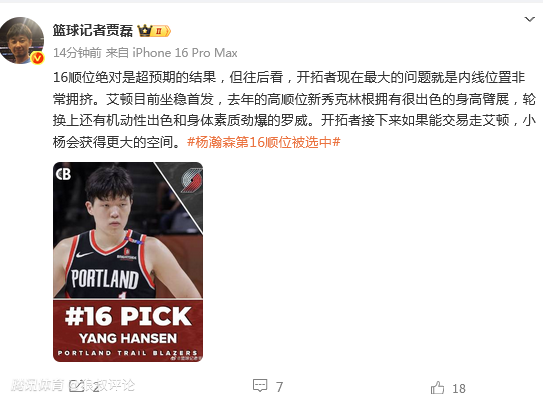
Task: Click the repost count 2
Action: [x=96, y=388]
